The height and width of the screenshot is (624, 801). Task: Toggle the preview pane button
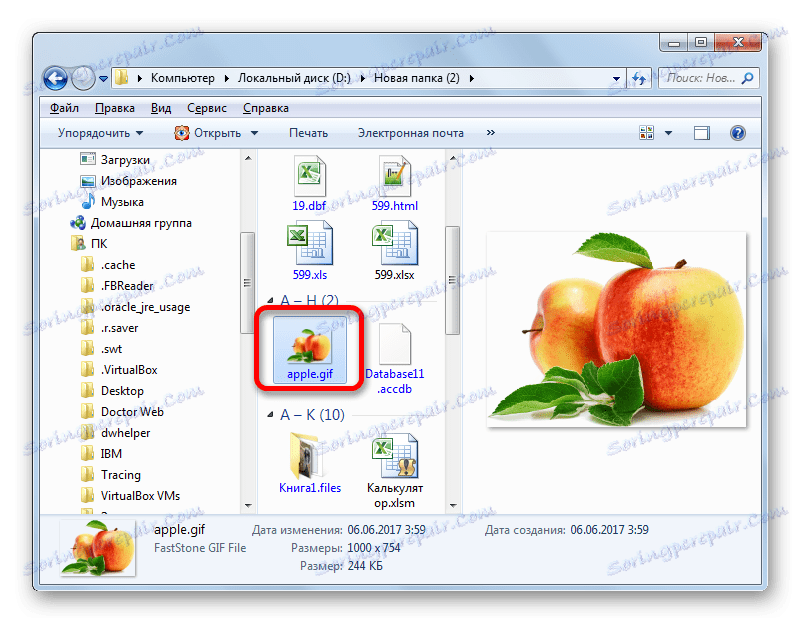(702, 133)
